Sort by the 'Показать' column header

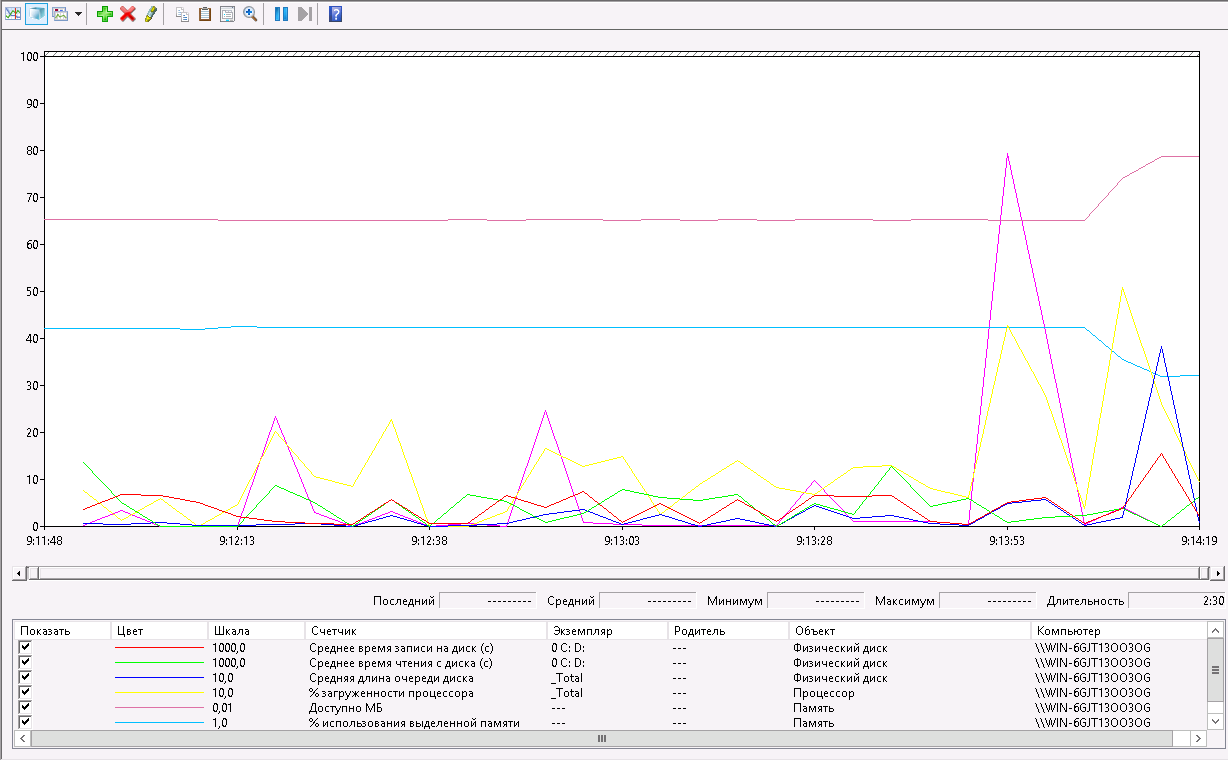click(x=62, y=631)
